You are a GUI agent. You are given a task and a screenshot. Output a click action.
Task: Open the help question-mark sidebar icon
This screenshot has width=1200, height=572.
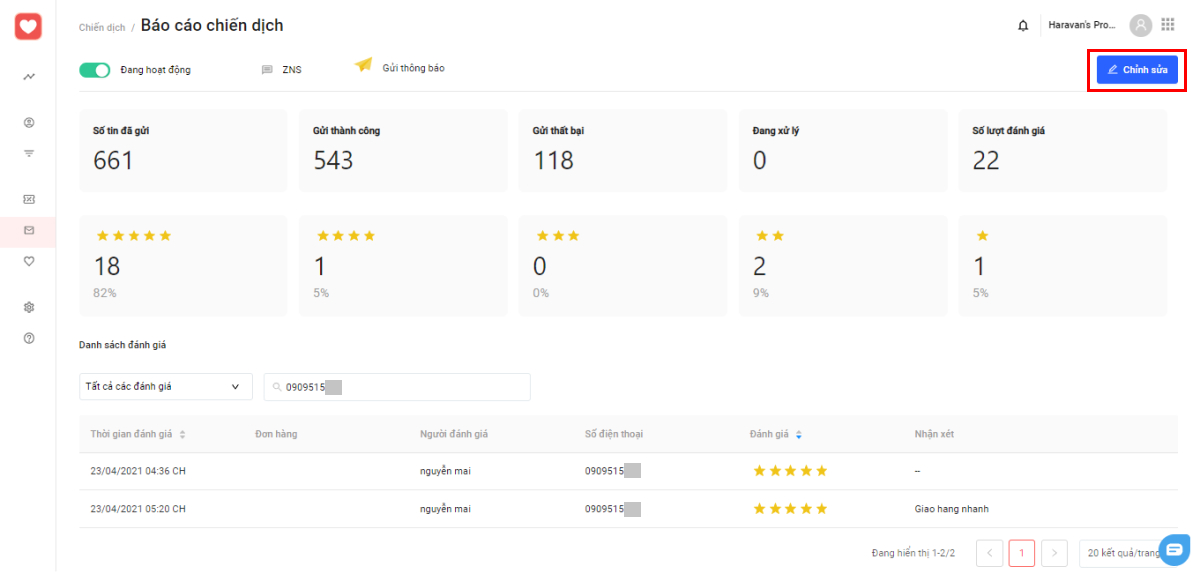click(29, 338)
